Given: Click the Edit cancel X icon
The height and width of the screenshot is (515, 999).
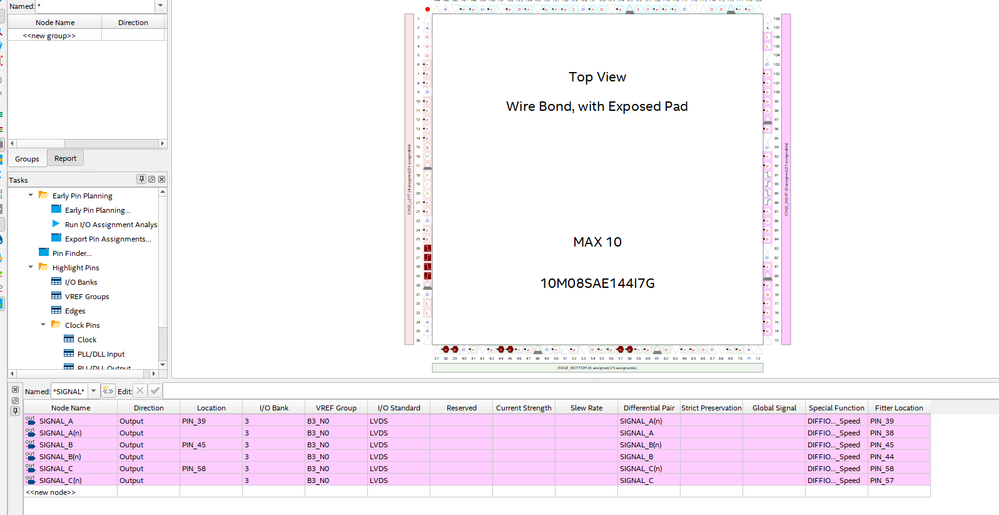Looking at the screenshot, I should (x=140, y=391).
